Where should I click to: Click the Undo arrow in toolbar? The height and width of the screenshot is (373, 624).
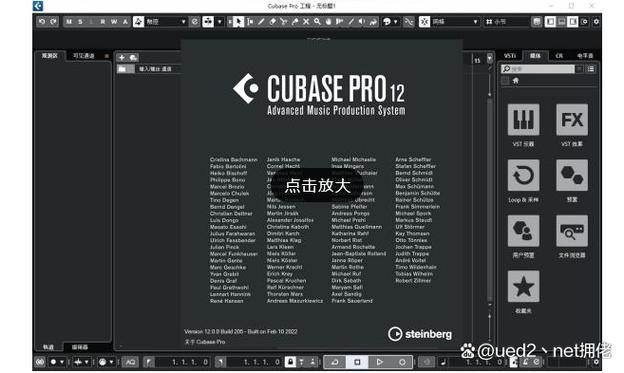42,21
